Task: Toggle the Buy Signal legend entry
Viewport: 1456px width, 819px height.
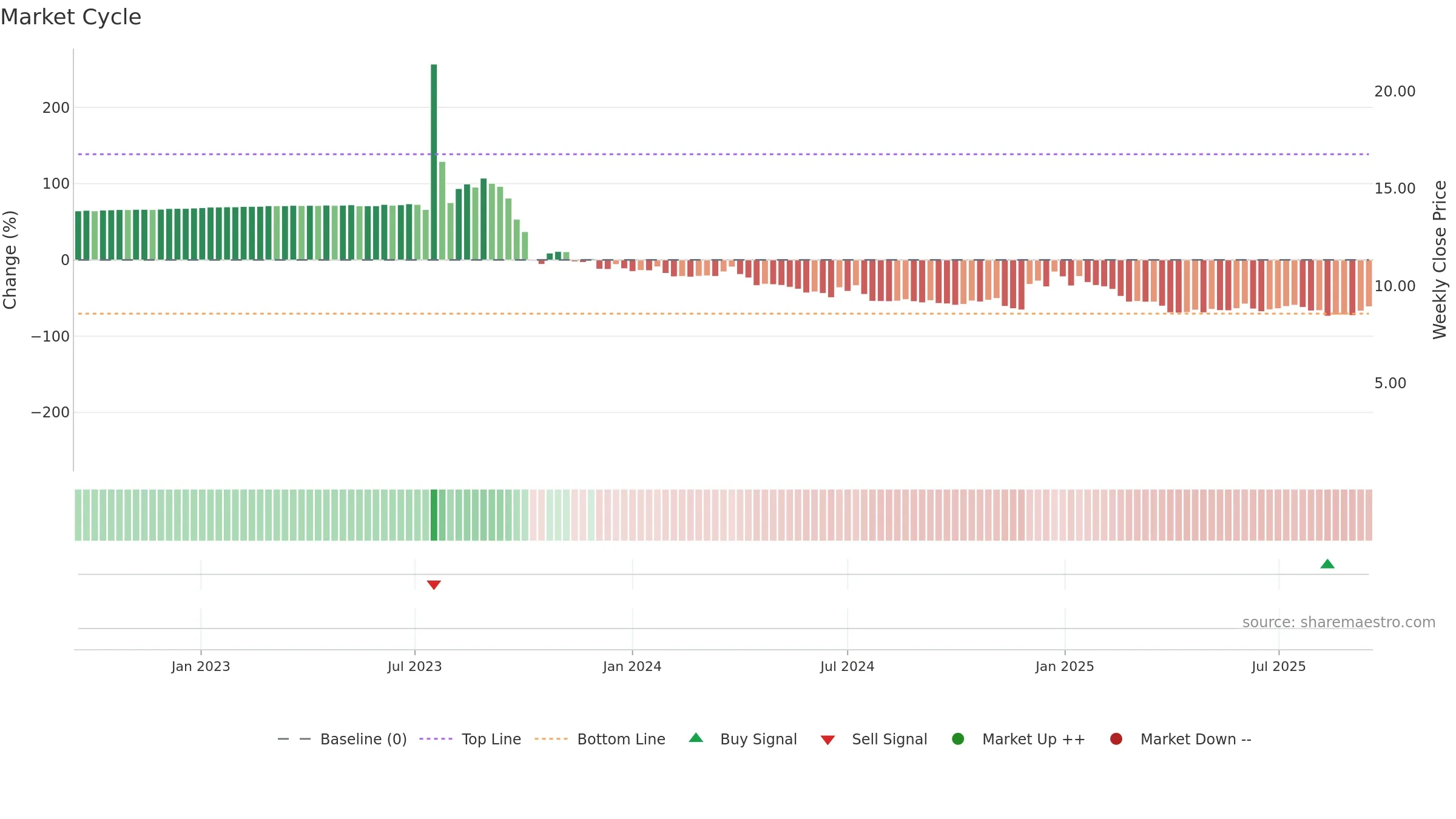Action: (x=743, y=739)
